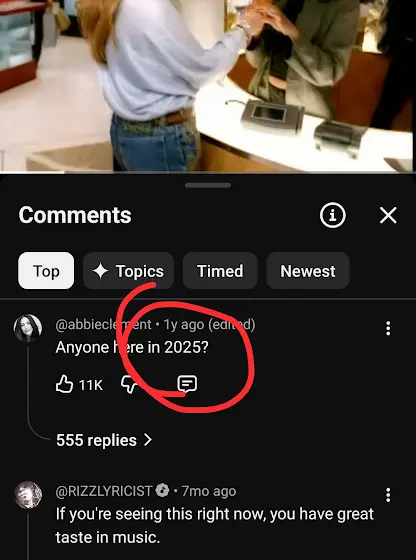Open more options for @RIZZLYRICIST comment
416x560 pixels.
tap(388, 495)
